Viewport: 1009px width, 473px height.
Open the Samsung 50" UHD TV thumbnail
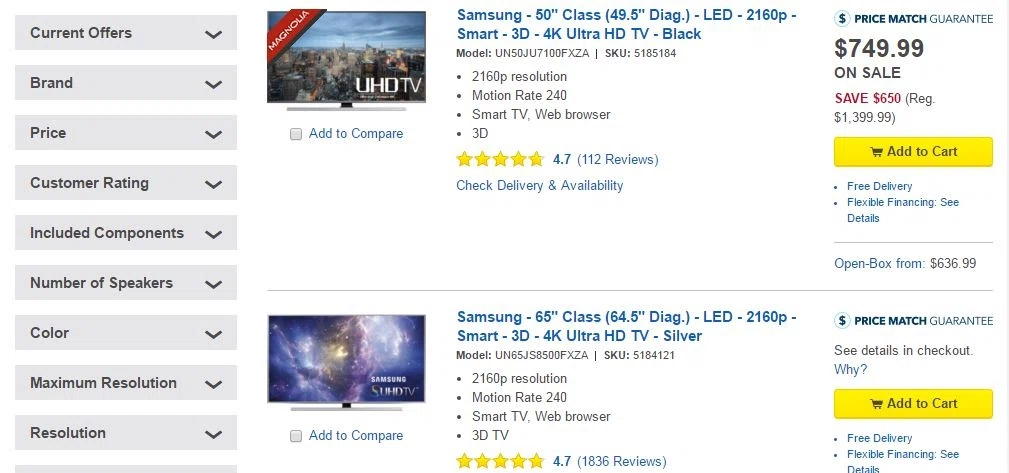pyautogui.click(x=346, y=60)
